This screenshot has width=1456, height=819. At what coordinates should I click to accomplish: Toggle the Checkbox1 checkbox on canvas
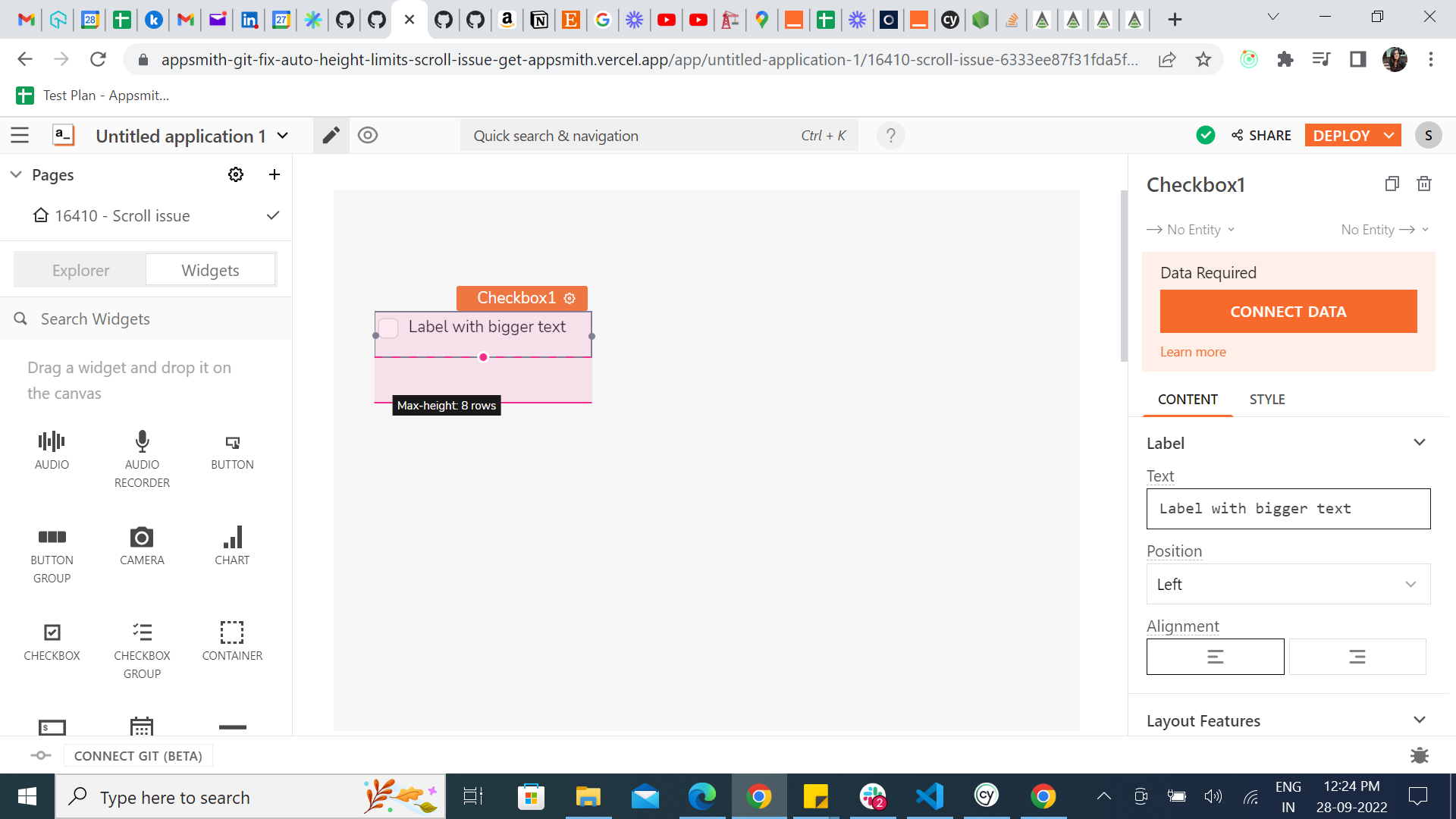tap(388, 328)
